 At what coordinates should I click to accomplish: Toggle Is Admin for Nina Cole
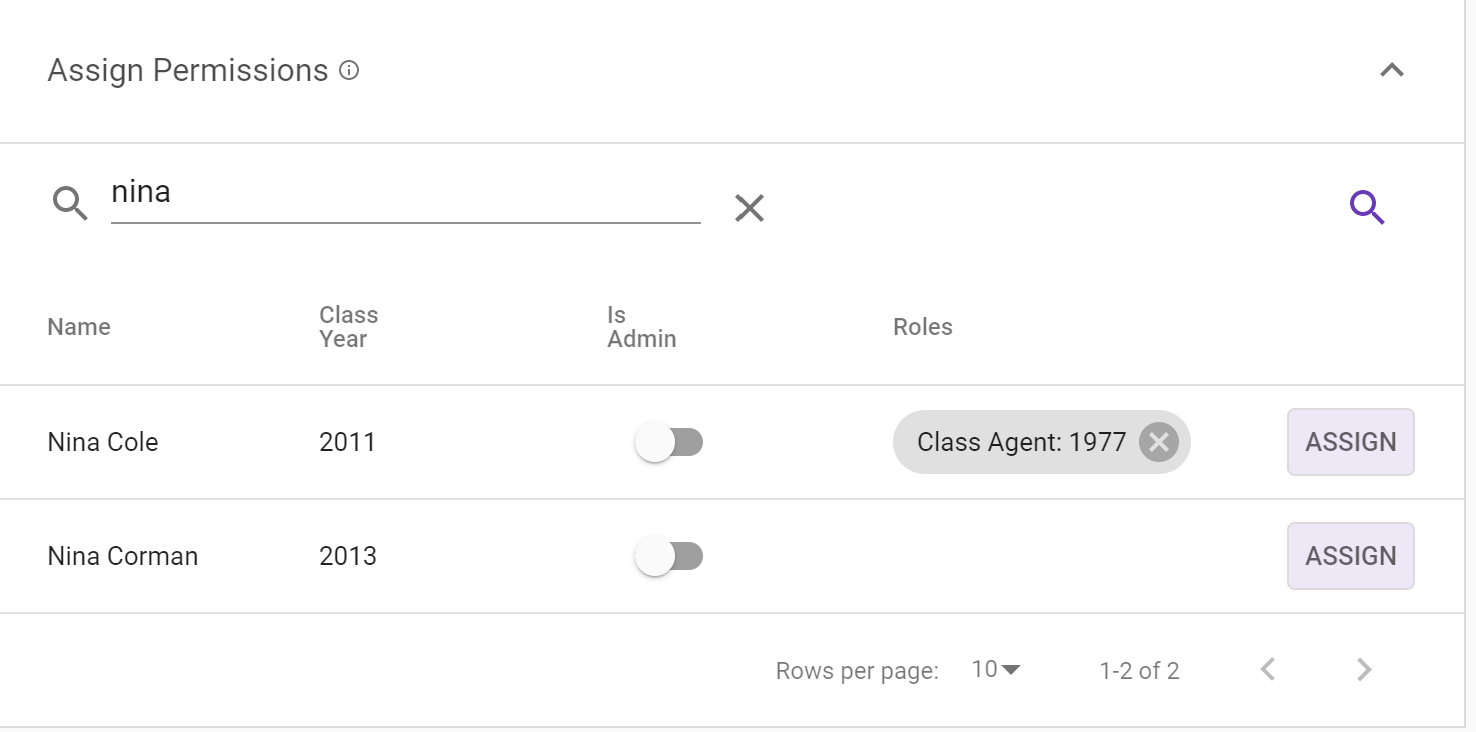[669, 442]
